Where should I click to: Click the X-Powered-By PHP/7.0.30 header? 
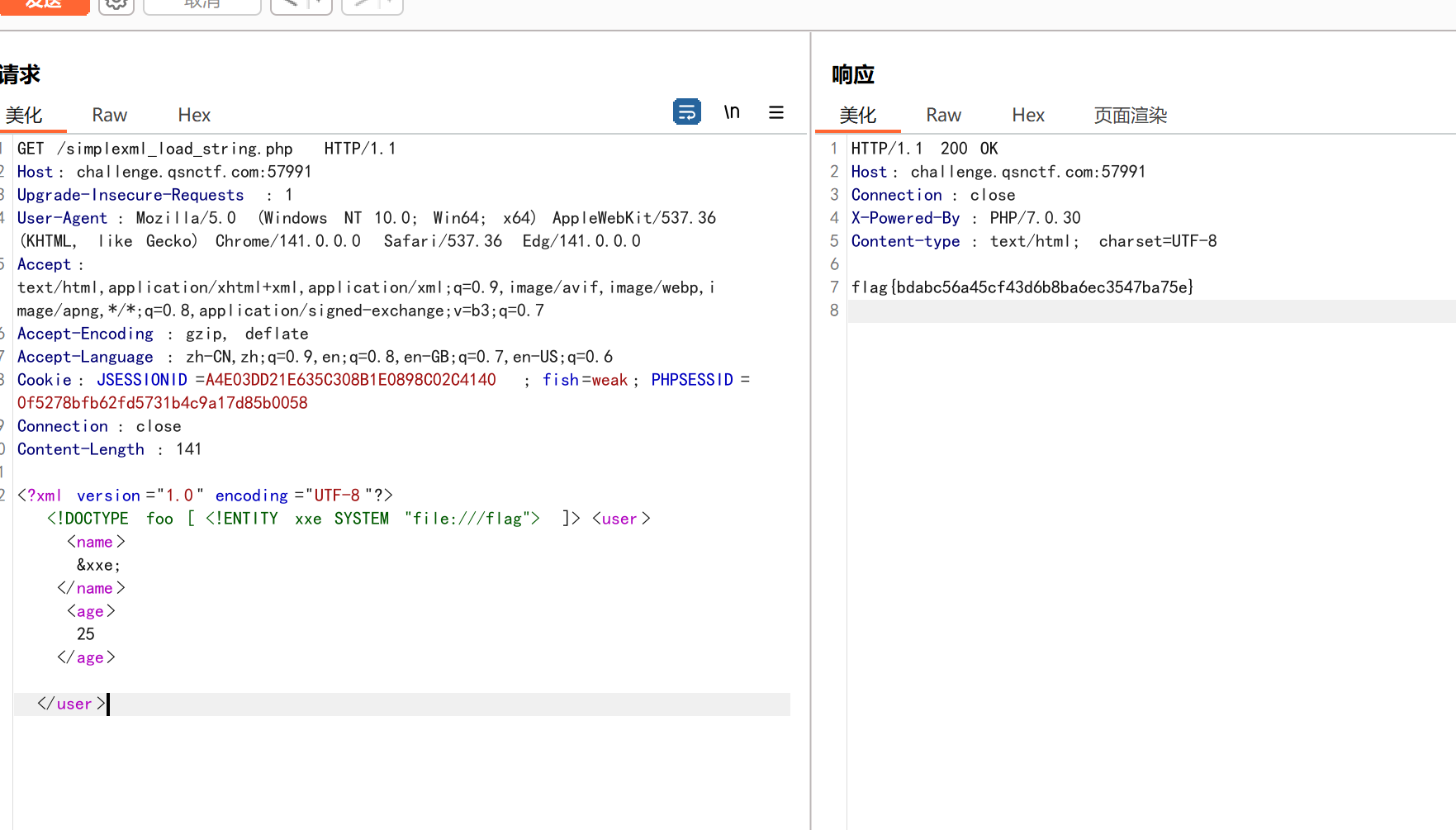966,218
